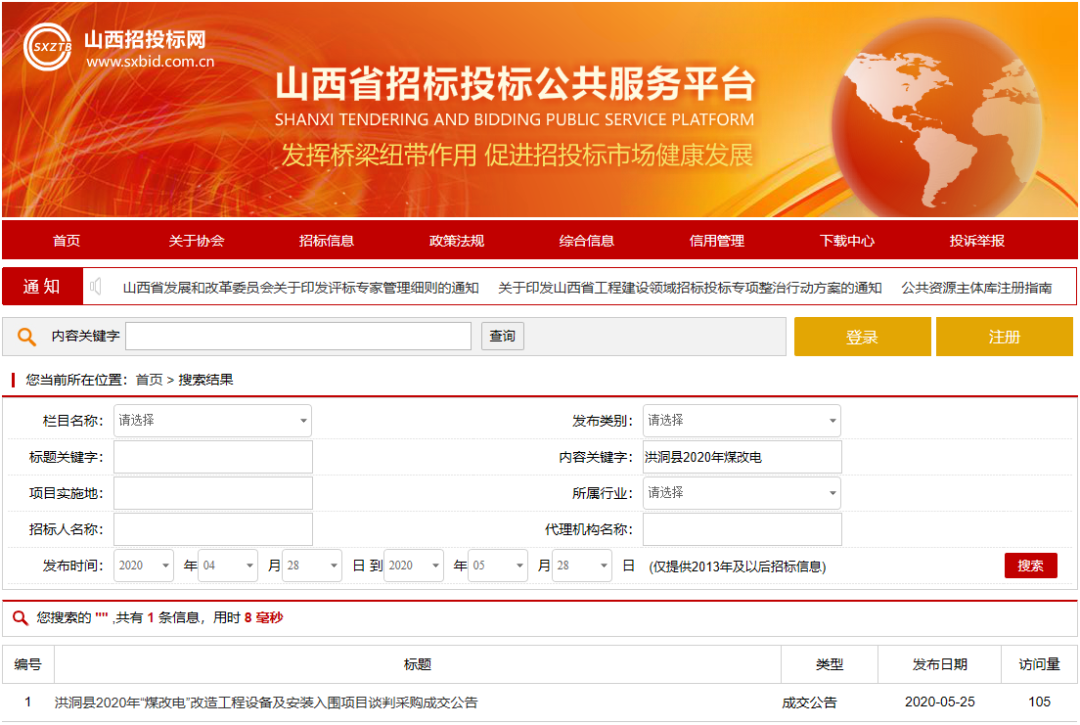The image size is (1080, 725).
Task: Open the end year dropdown showing 2020
Action: (x=413, y=565)
